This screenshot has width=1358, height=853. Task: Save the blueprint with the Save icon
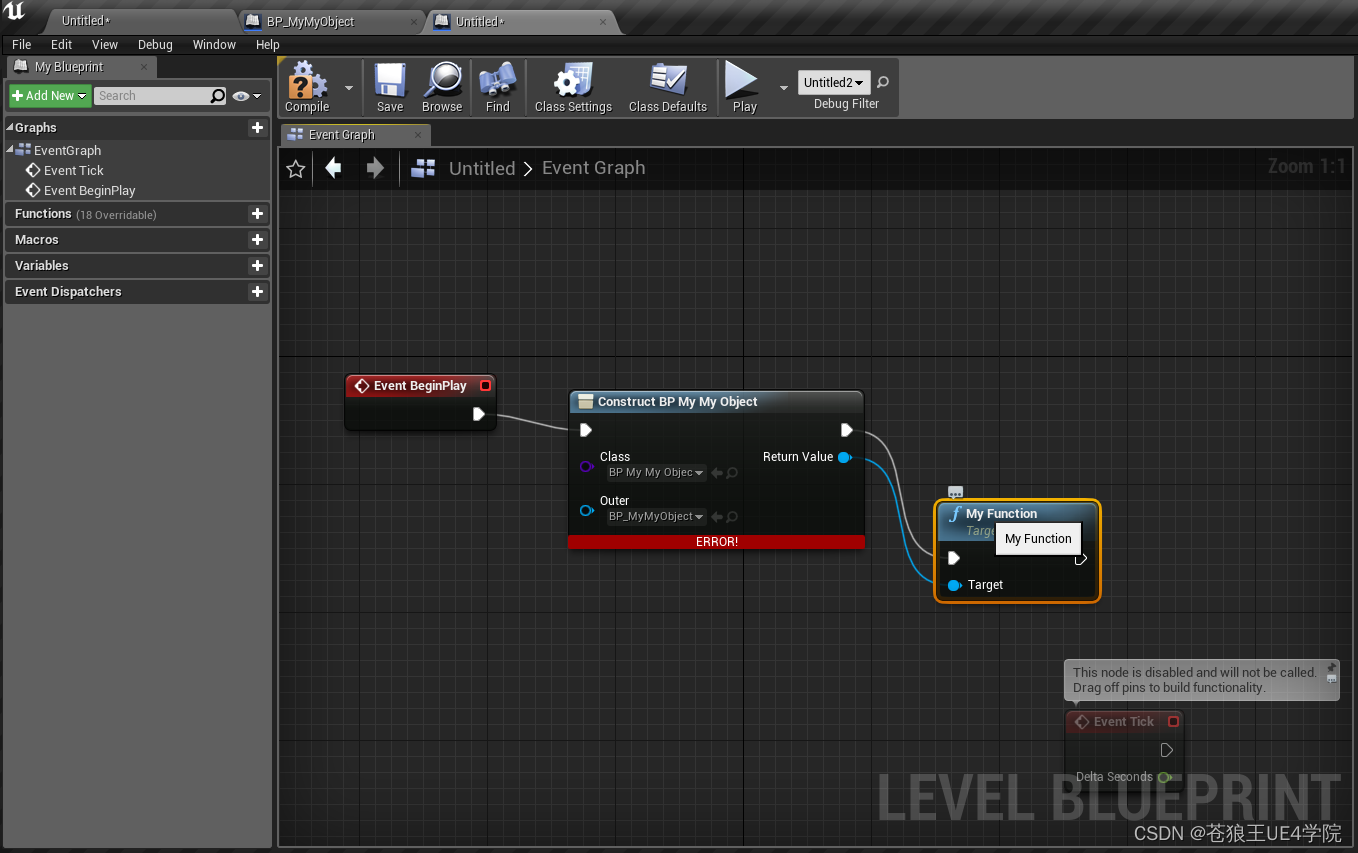[390, 88]
